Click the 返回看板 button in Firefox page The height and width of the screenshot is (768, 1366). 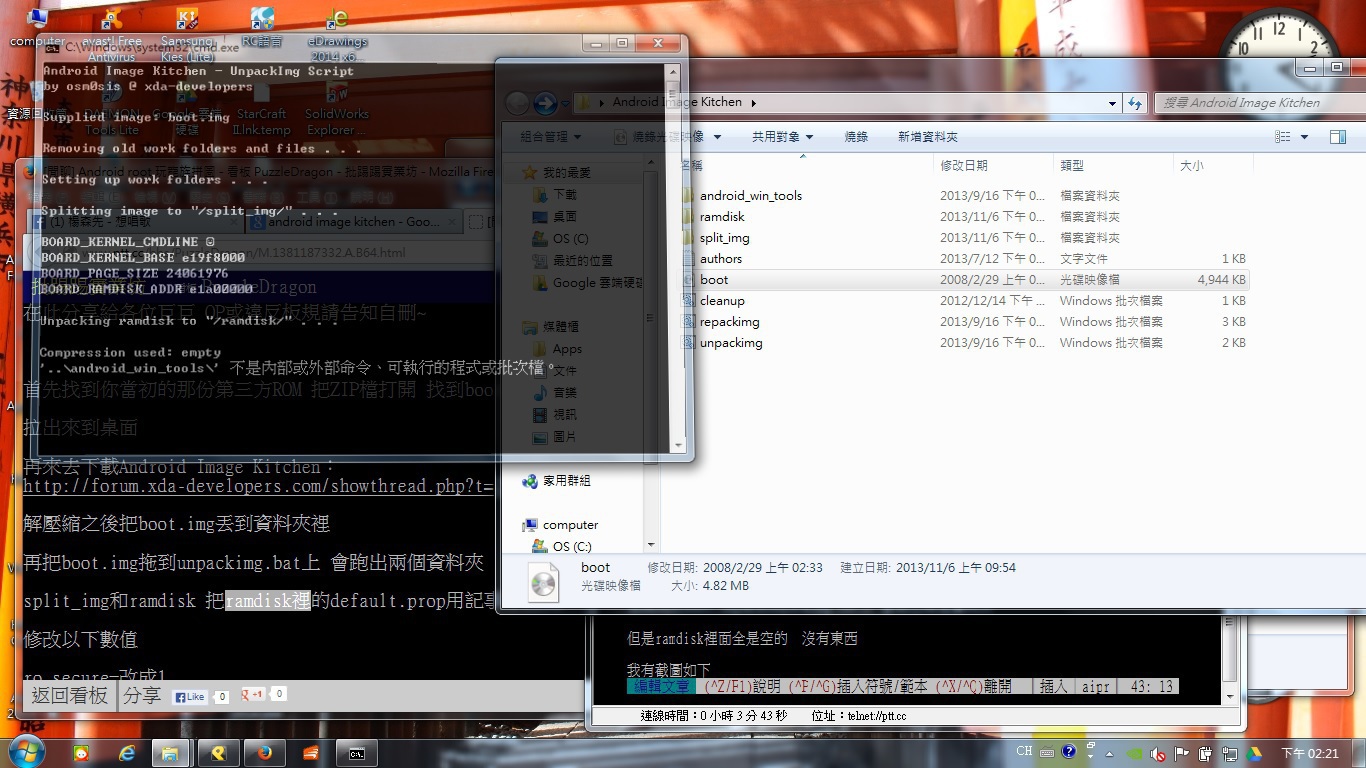69,696
